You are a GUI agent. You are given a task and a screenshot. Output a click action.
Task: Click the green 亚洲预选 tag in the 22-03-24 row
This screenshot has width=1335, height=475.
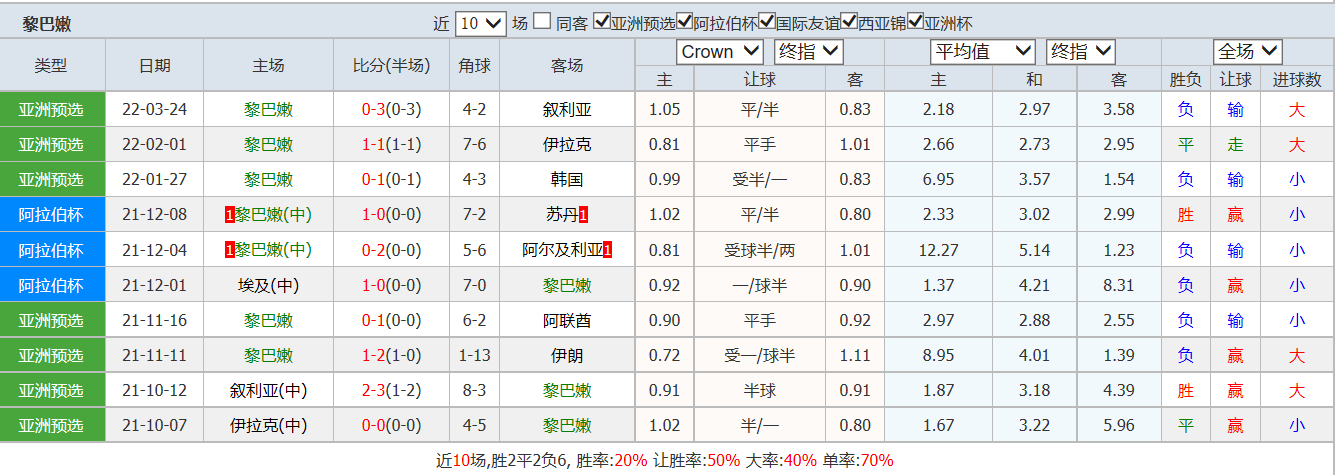coord(52,110)
